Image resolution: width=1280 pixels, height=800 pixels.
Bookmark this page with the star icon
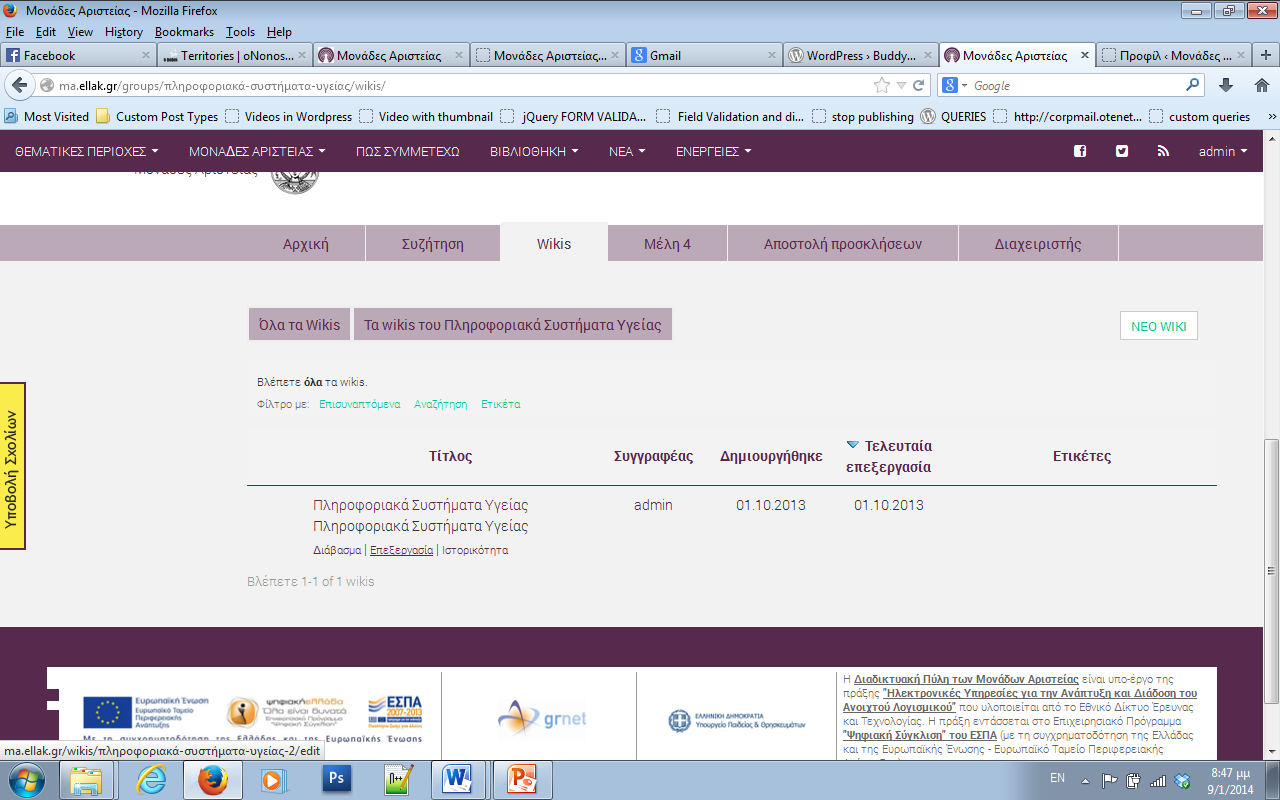882,85
